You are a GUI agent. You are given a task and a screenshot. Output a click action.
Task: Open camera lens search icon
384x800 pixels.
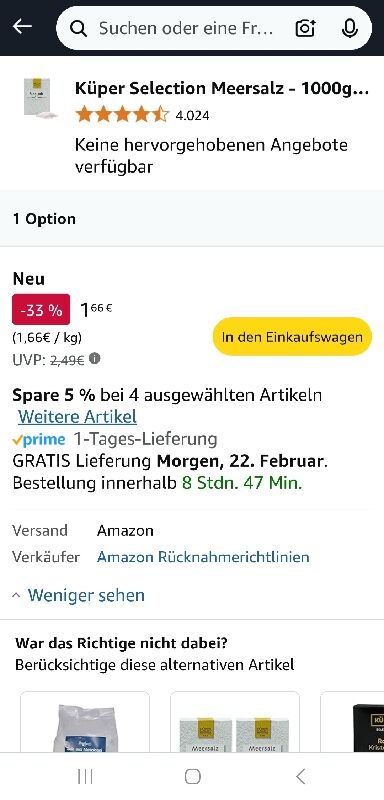point(305,28)
